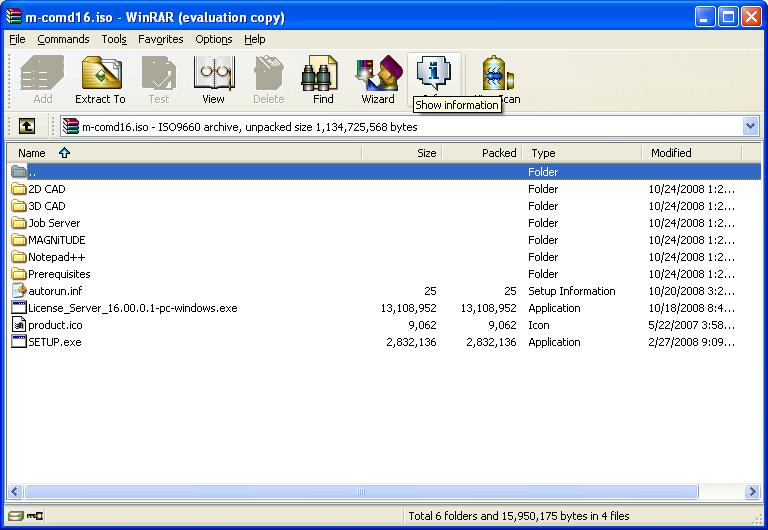This screenshot has height=530, width=768.
Task: Select the SETUP.exe file icon
Action: click(19, 341)
